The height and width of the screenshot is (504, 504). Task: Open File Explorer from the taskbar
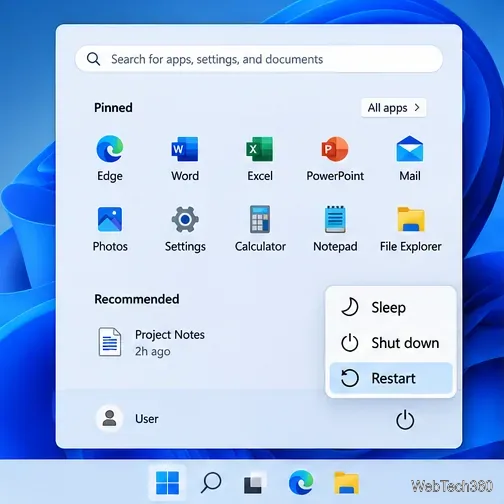point(346,483)
